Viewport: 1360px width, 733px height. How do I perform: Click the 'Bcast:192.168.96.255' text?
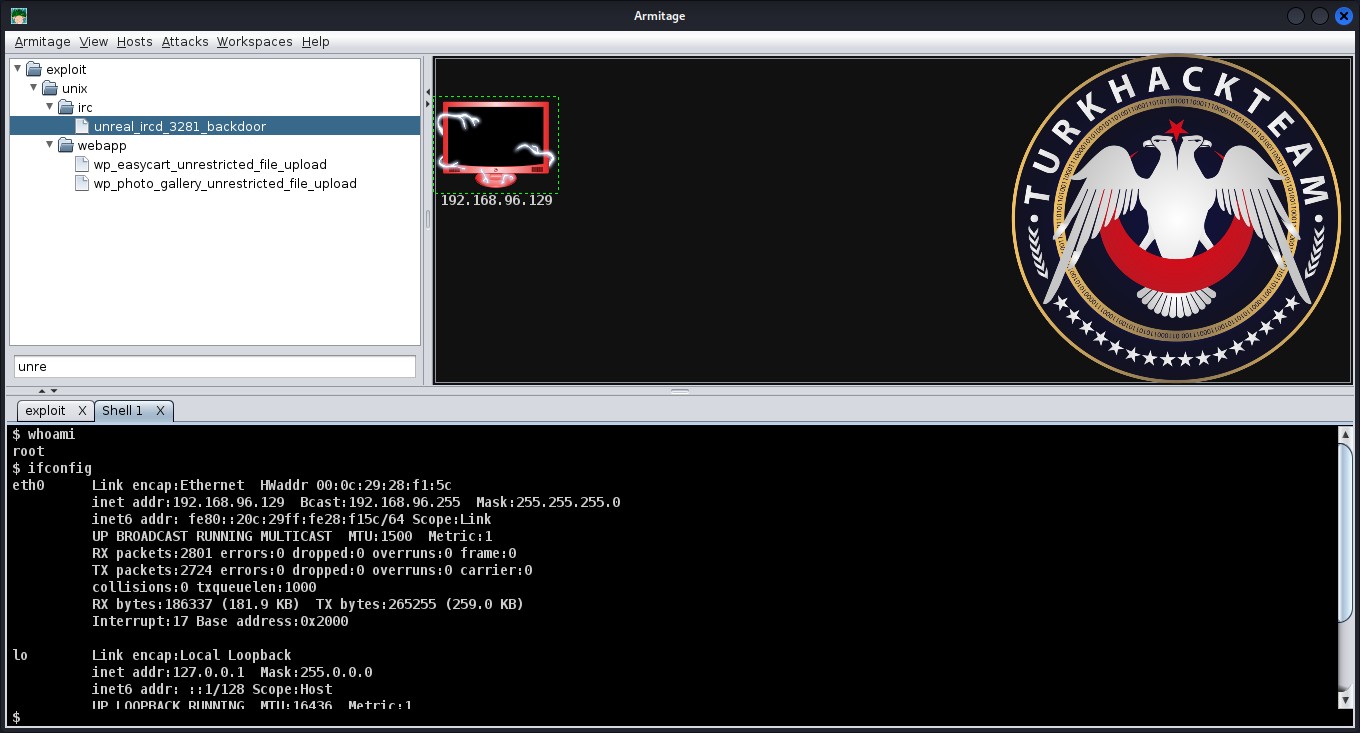click(380, 502)
